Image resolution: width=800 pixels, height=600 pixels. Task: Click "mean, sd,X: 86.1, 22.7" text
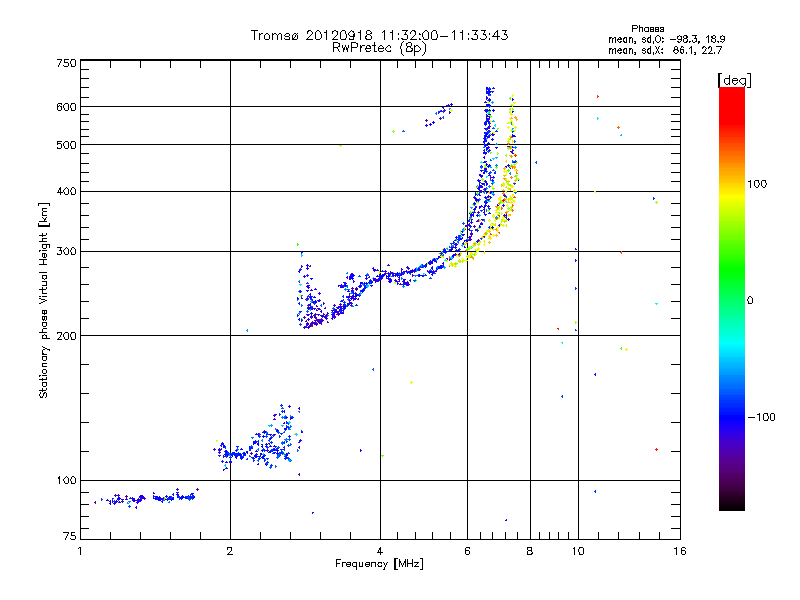tap(665, 50)
